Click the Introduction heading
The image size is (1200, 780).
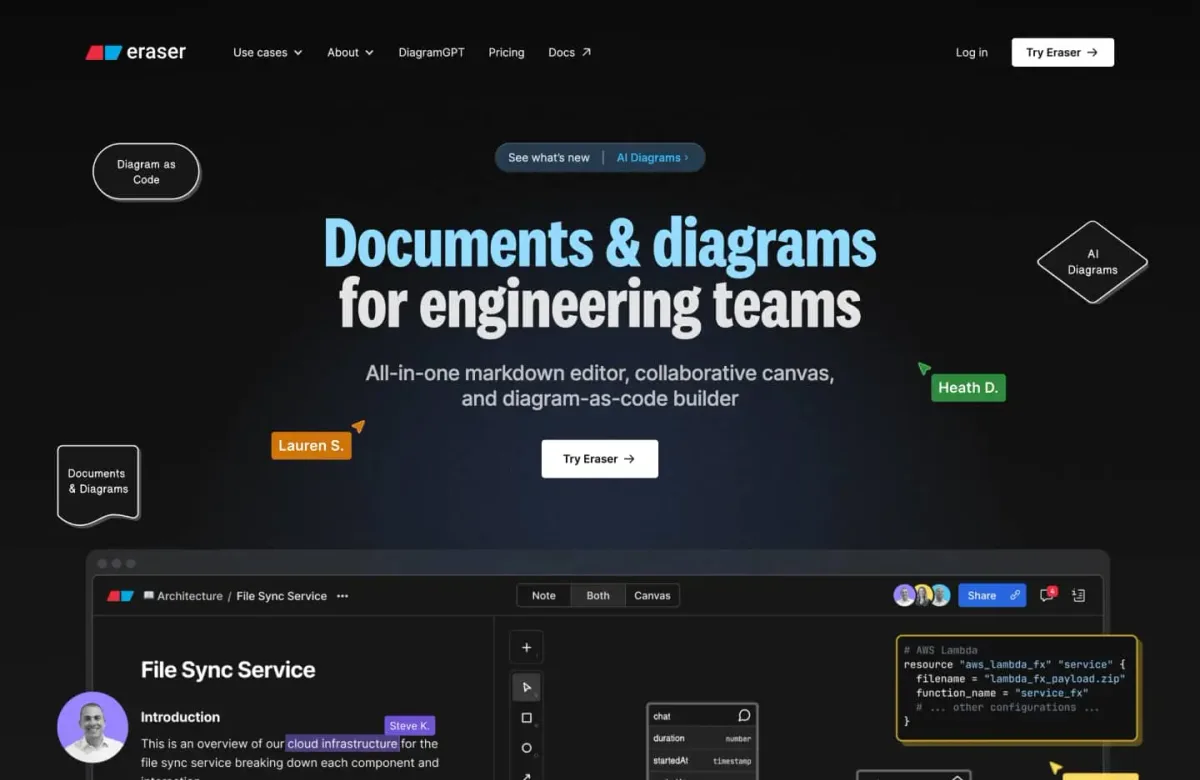click(x=180, y=717)
